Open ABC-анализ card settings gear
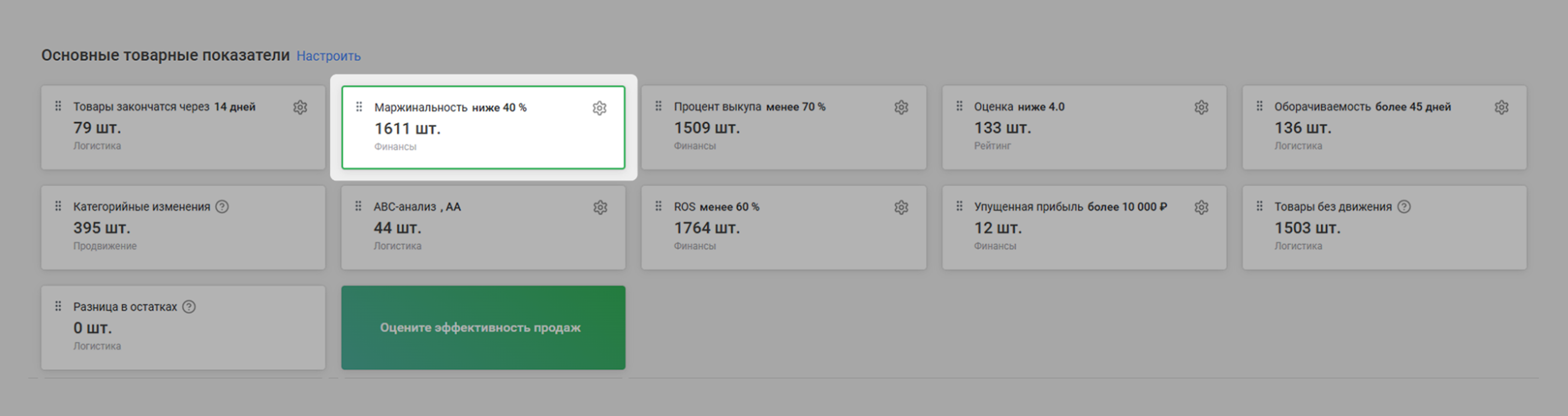This screenshot has width=1568, height=416. tap(600, 207)
